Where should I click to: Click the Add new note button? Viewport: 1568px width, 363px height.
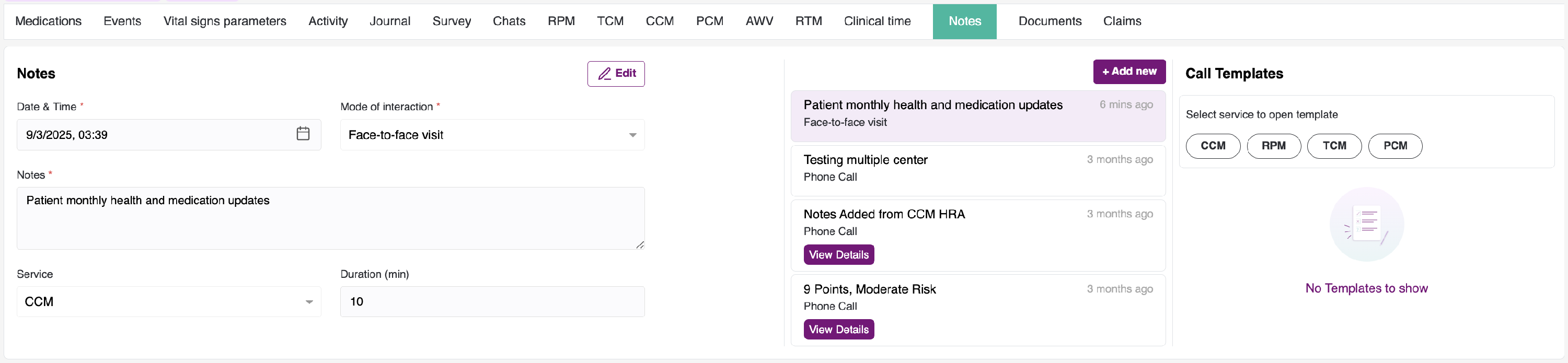pos(1128,72)
